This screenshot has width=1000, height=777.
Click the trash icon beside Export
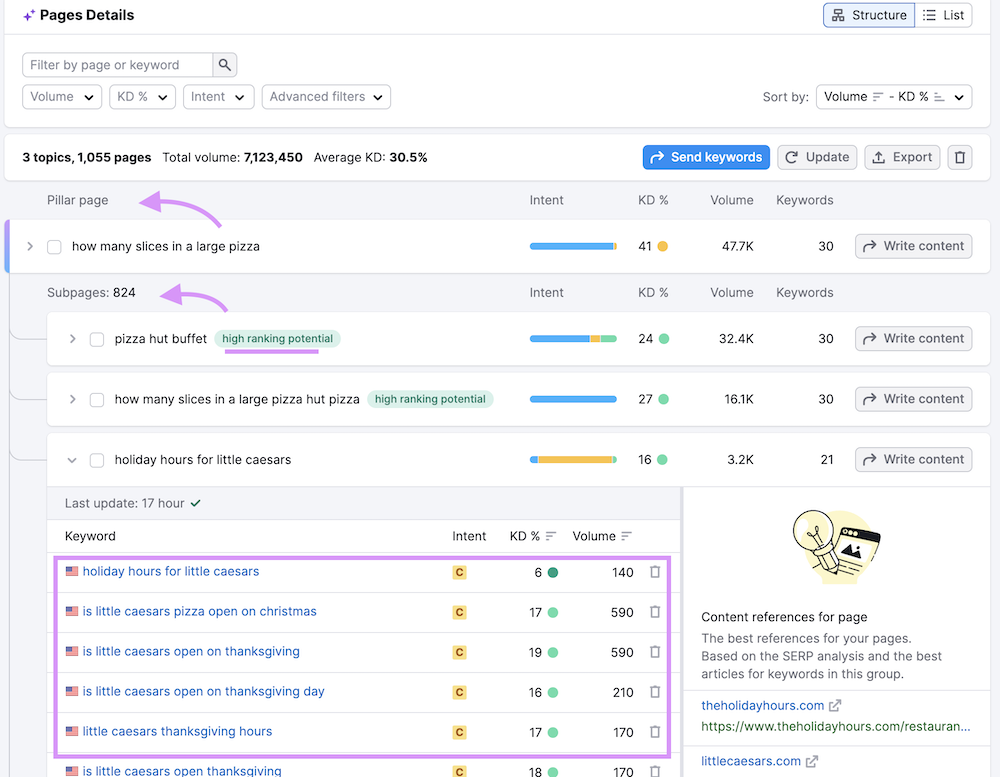pos(960,157)
